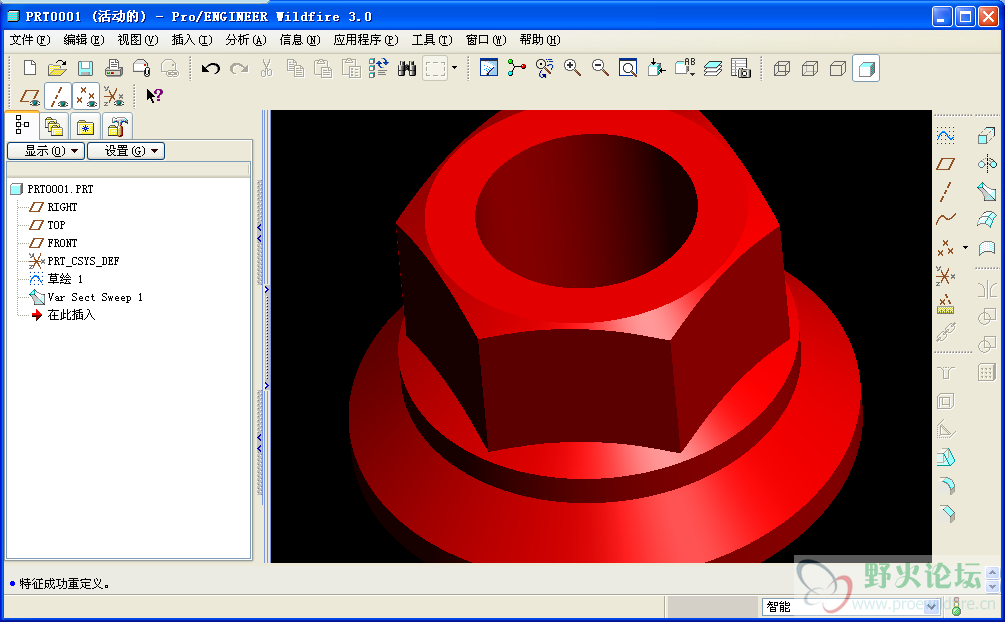Image resolution: width=1005 pixels, height=622 pixels.
Task: Select the Revolve tool
Action: 986,164
